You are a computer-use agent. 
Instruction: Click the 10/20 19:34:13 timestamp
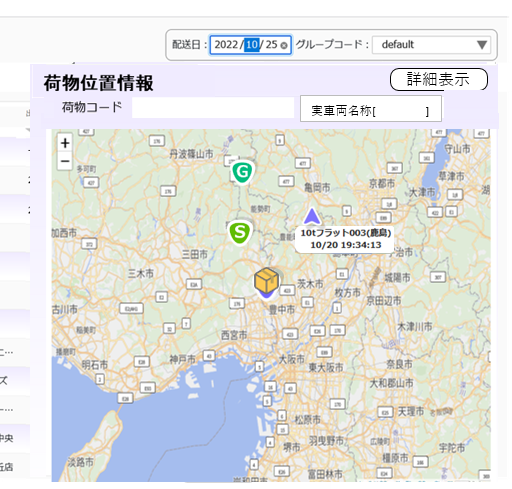click(346, 245)
